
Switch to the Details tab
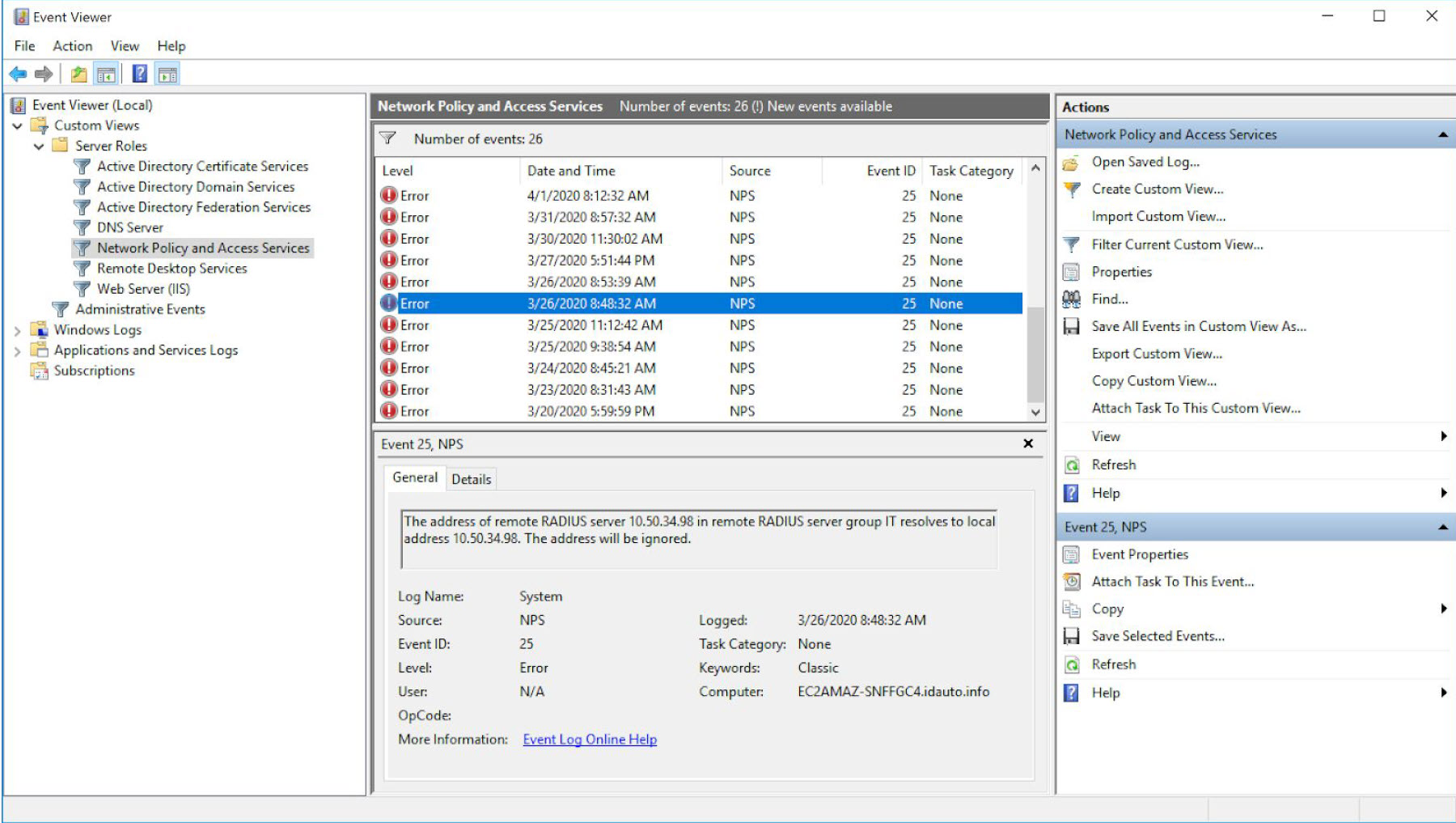coord(472,479)
